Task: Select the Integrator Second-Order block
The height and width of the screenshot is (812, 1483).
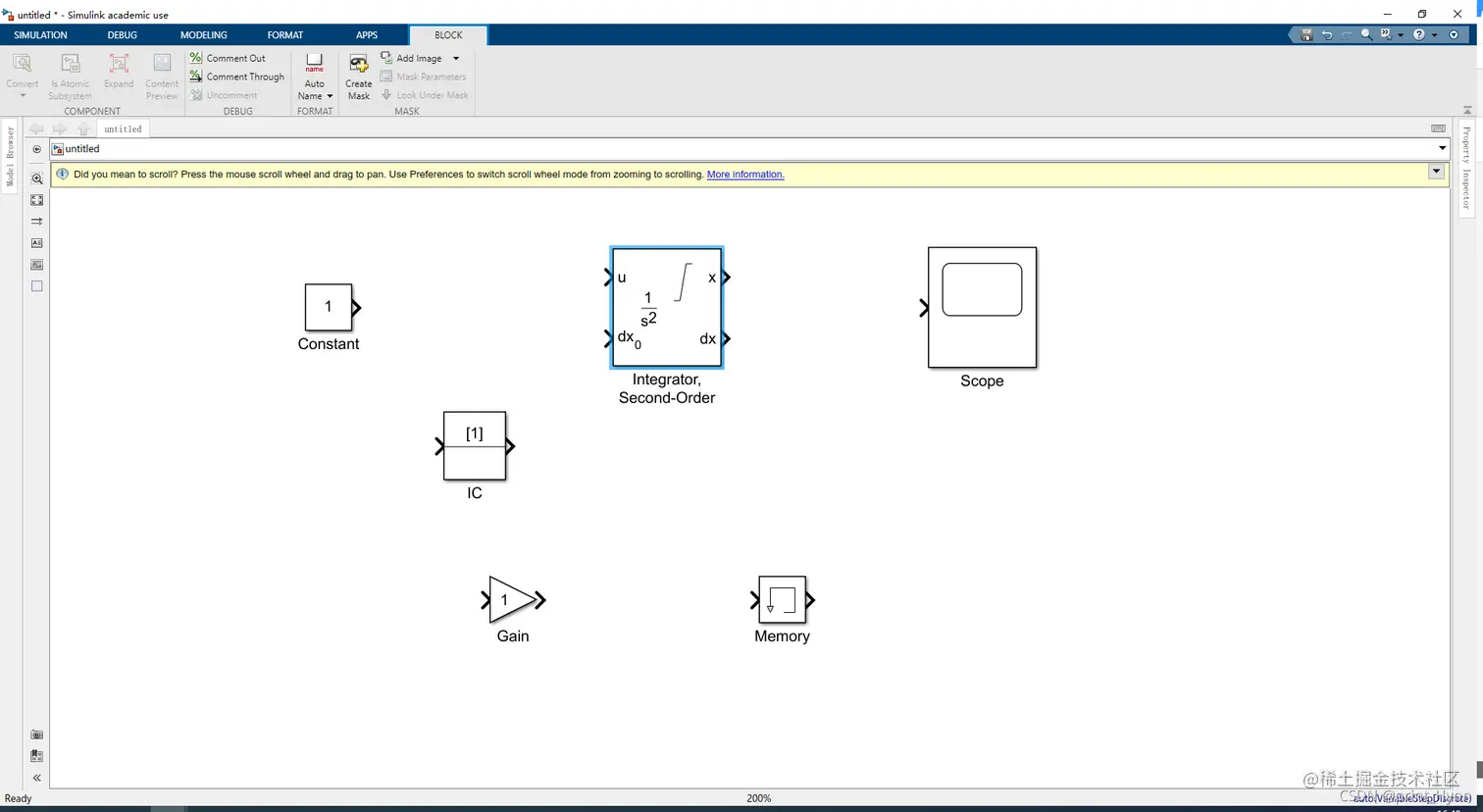Action: coord(667,308)
